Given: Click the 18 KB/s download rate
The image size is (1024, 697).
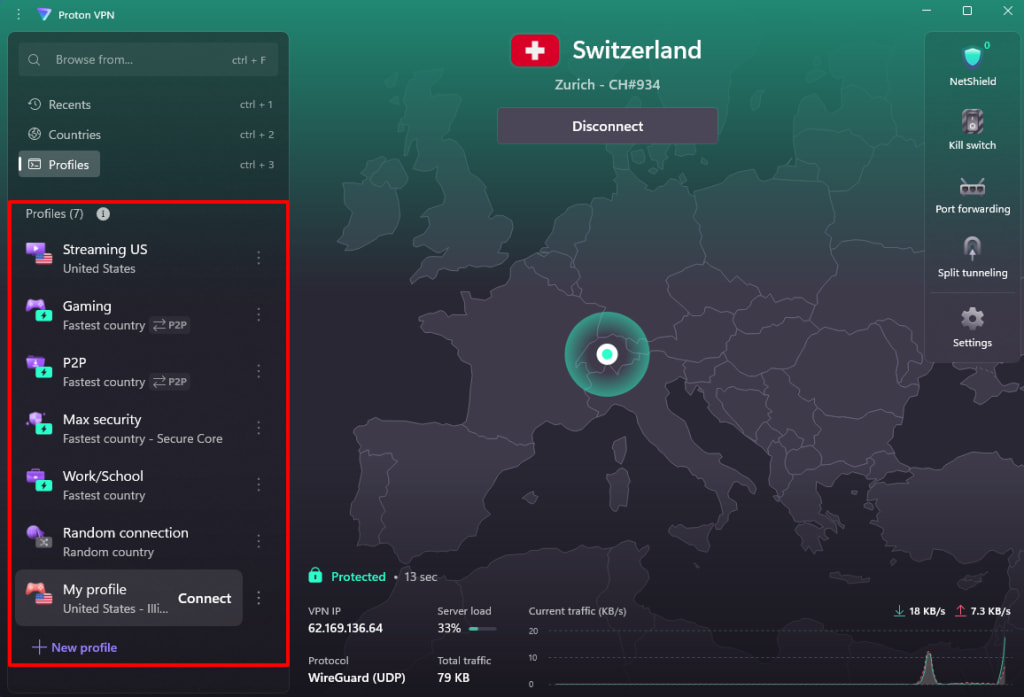Looking at the screenshot, I should (x=927, y=611).
